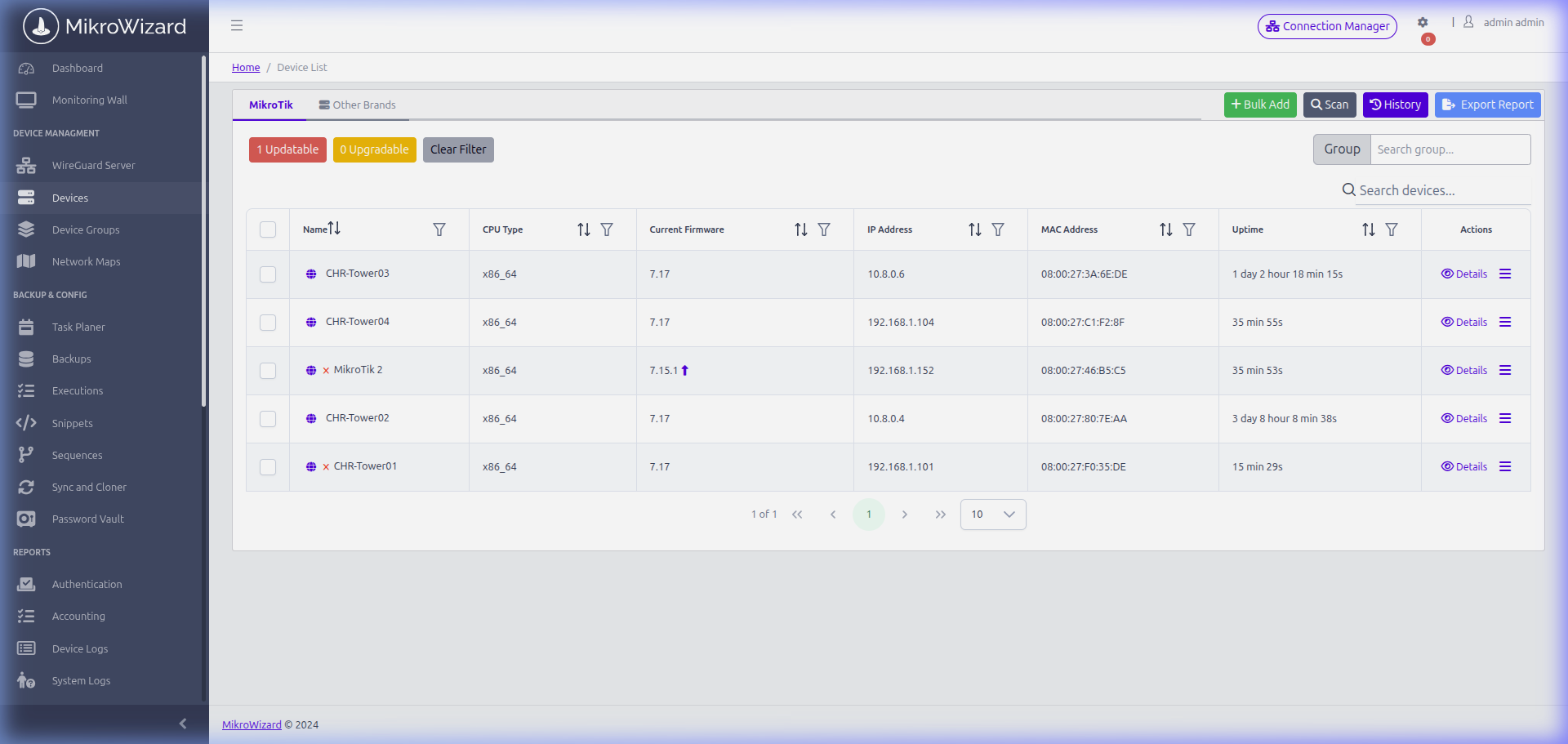
Task: Click Export Report button
Action: point(1488,105)
